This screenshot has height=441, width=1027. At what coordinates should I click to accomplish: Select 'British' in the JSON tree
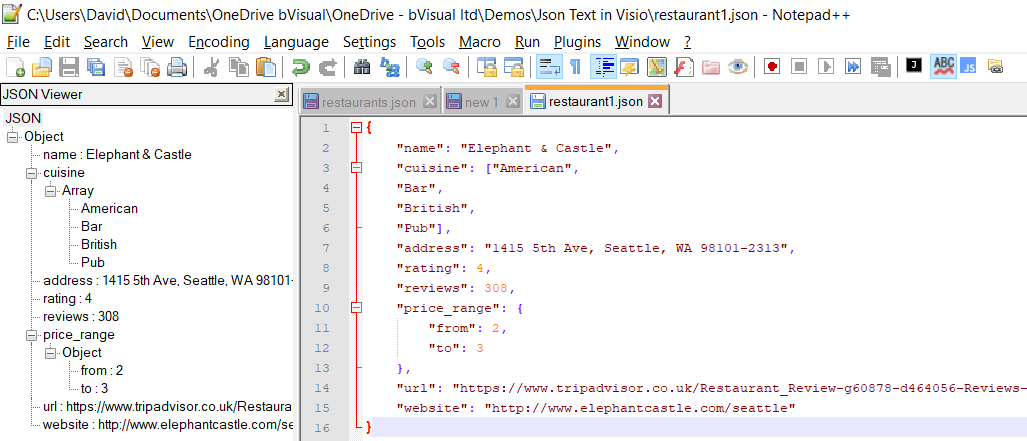click(99, 244)
